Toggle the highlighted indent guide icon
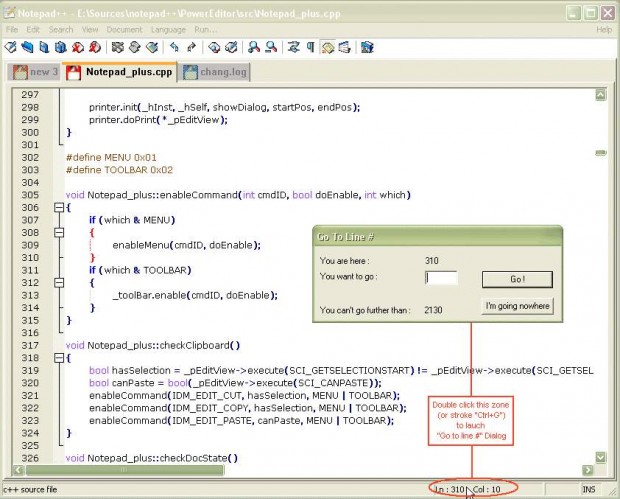620x499 pixels. [328, 47]
